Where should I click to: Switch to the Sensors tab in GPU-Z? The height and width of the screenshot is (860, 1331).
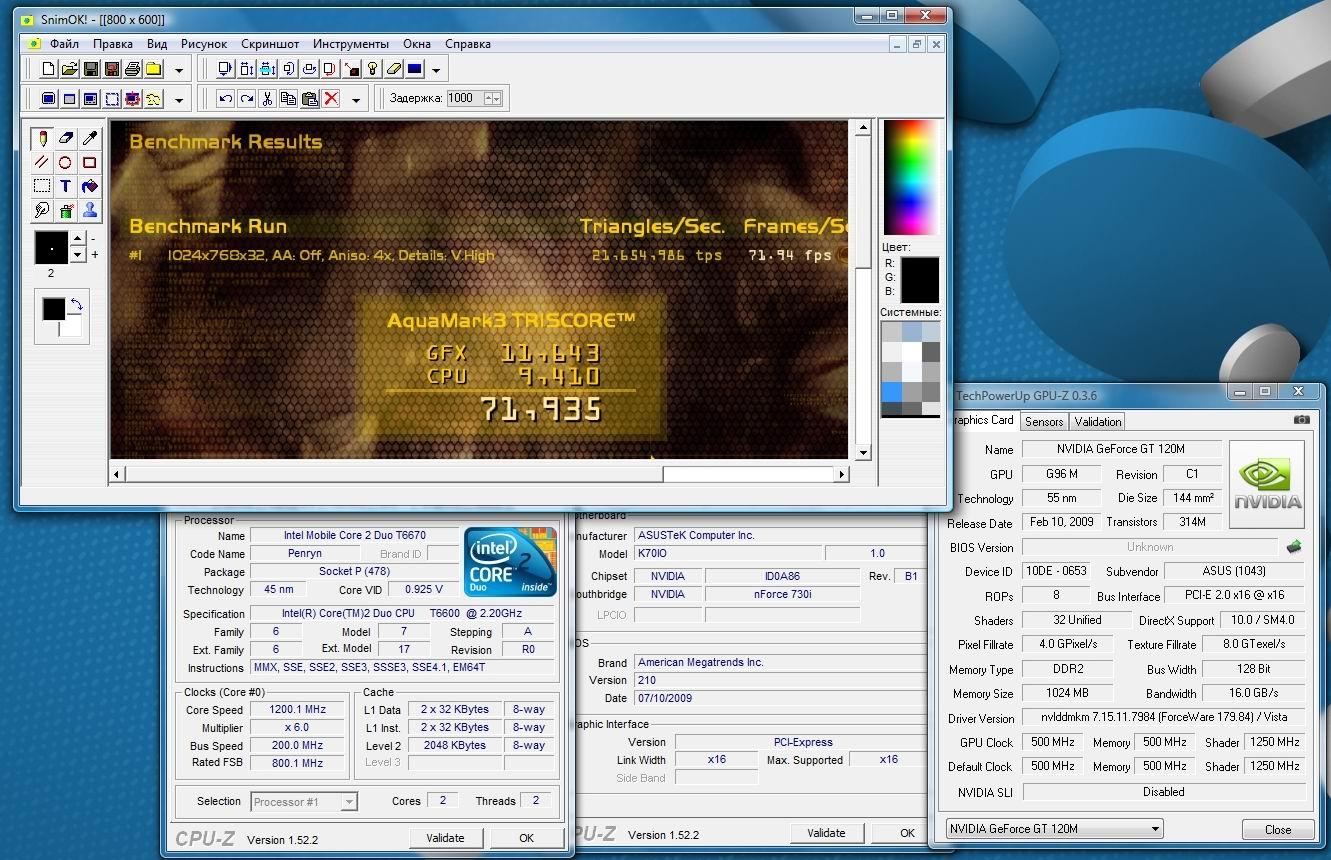1044,422
